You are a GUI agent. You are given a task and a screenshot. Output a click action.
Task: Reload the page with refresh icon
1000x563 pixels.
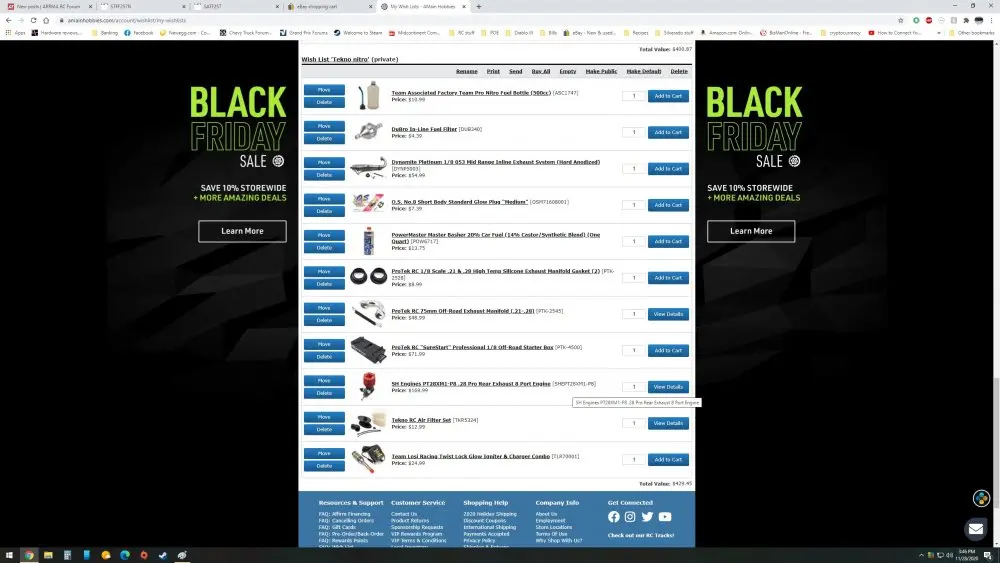[x=33, y=20]
